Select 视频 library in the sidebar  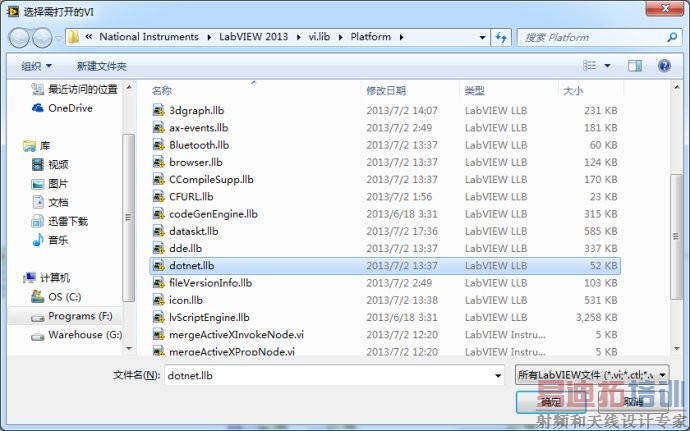(50, 165)
